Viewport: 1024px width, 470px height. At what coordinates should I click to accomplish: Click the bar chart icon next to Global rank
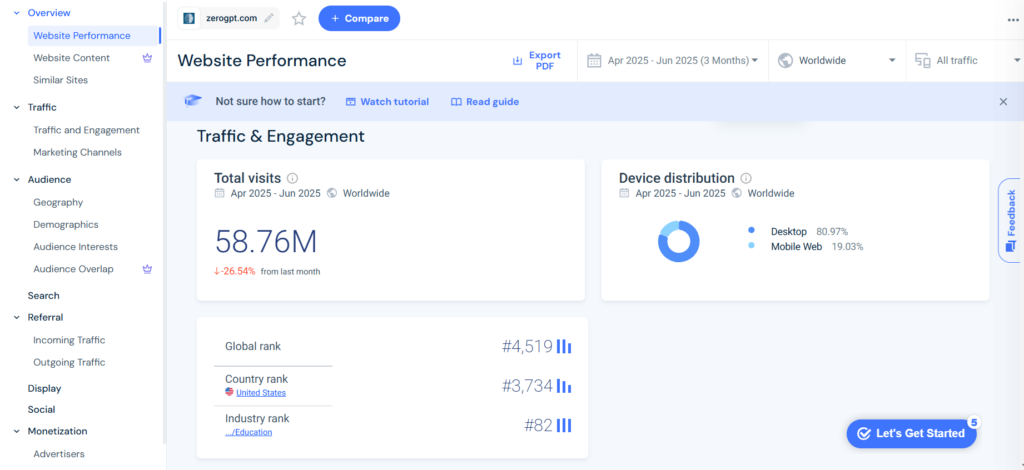coord(564,347)
